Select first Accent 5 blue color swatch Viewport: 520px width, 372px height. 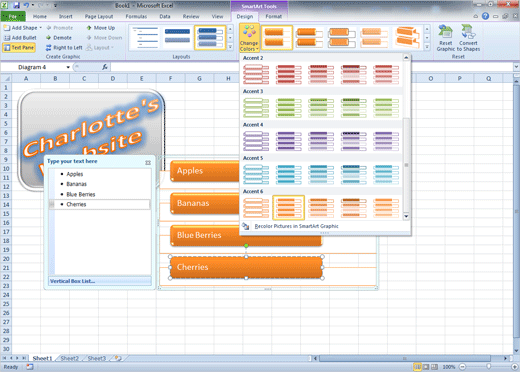pyautogui.click(x=256, y=174)
